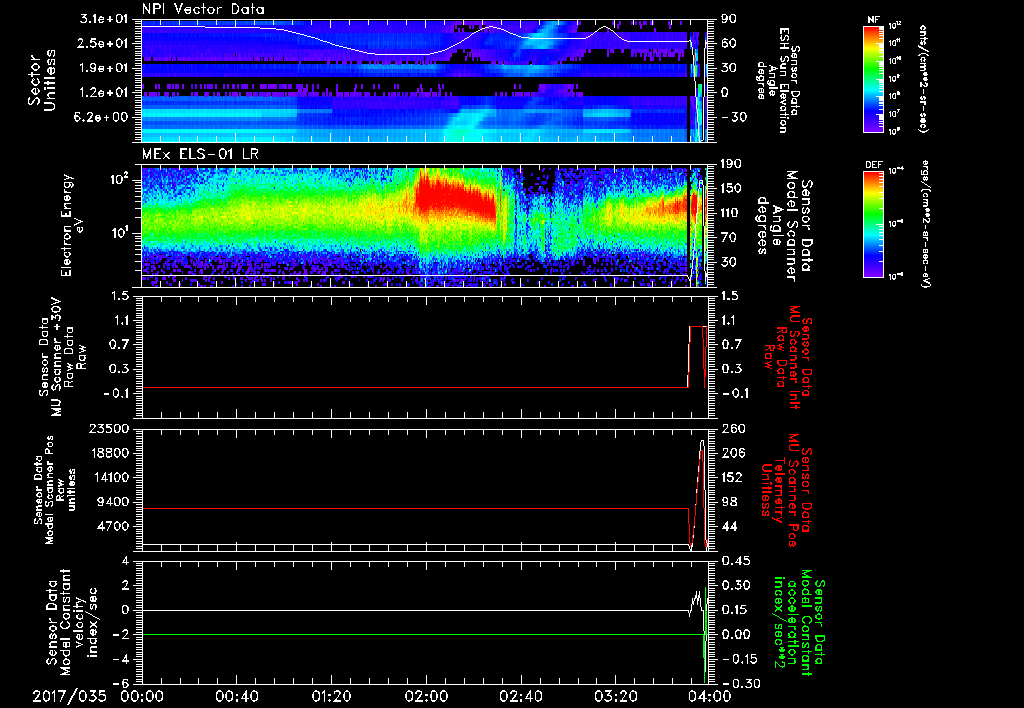Click the '44' telemetry tick value
1024x708 pixels.
pos(729,526)
